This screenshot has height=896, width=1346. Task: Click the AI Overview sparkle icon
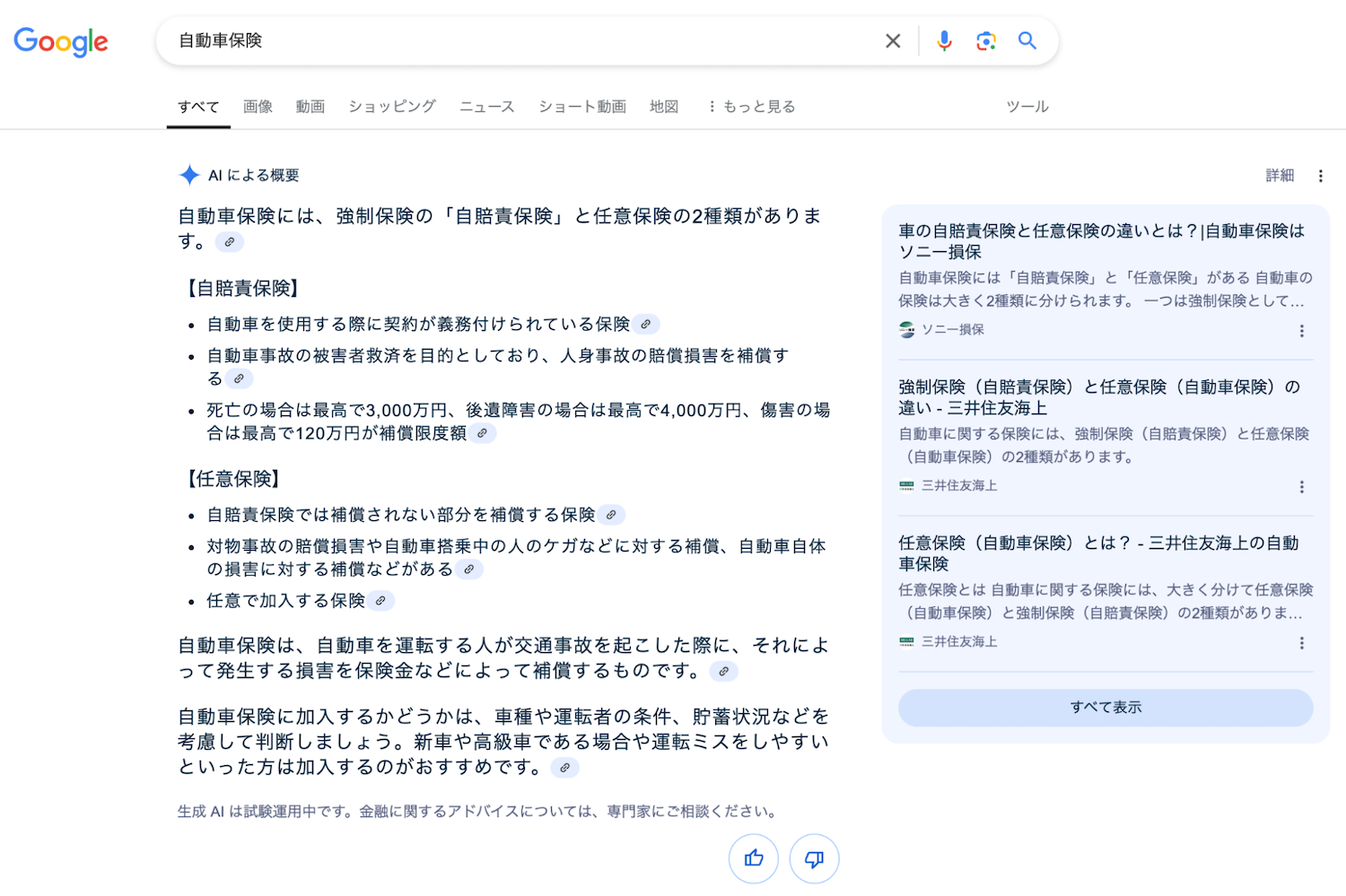coord(188,175)
